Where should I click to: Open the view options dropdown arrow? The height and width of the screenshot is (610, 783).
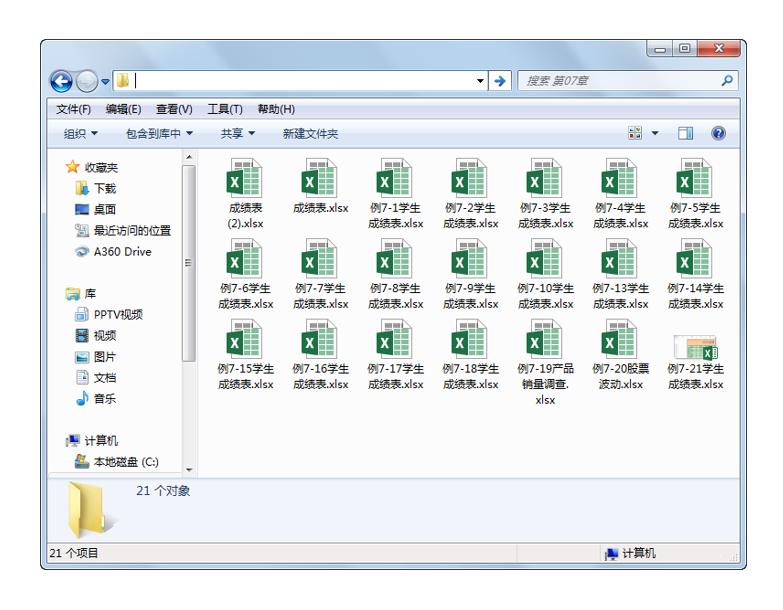click(655, 133)
